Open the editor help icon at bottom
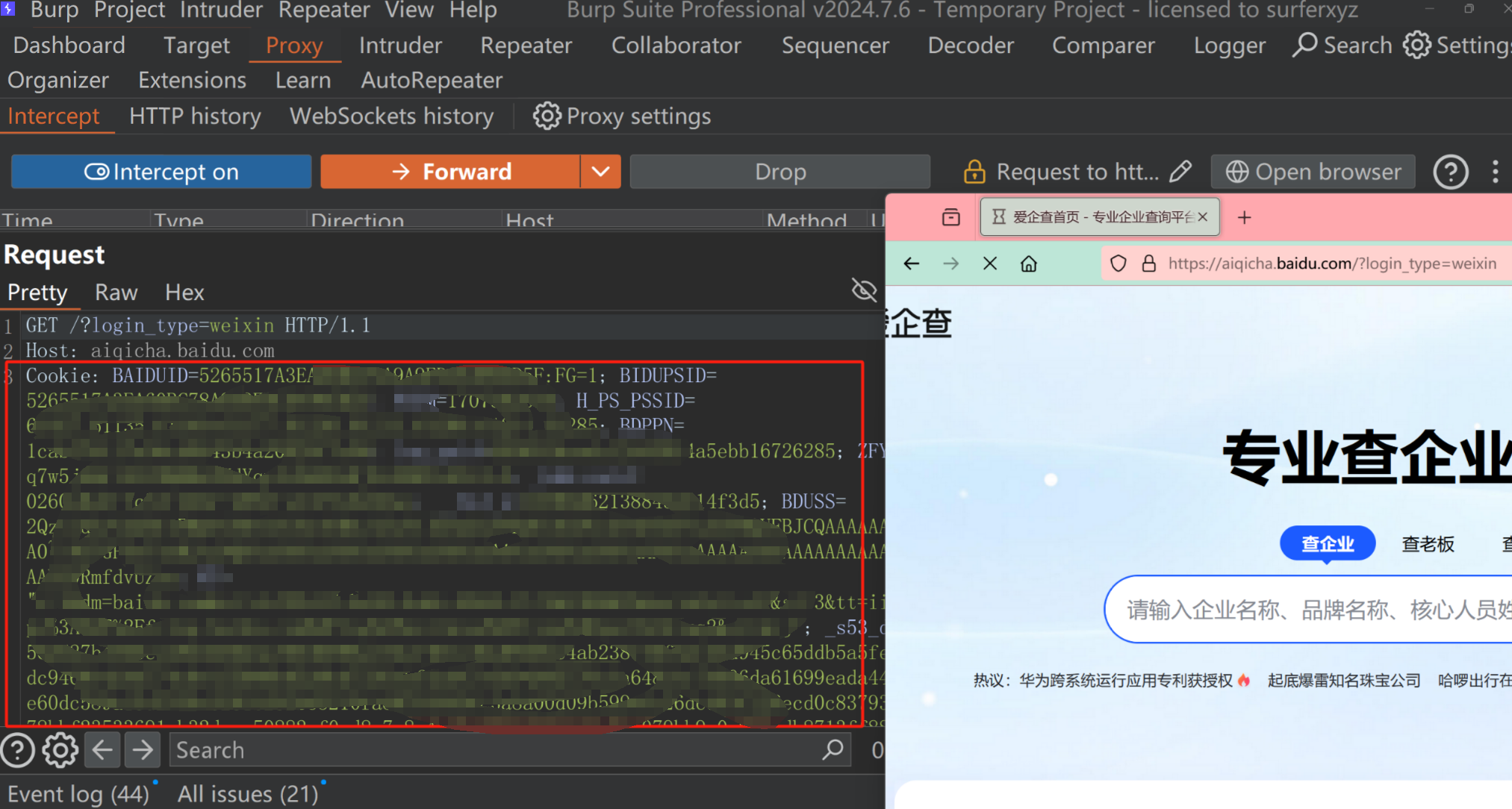This screenshot has width=1512, height=809. point(19,750)
